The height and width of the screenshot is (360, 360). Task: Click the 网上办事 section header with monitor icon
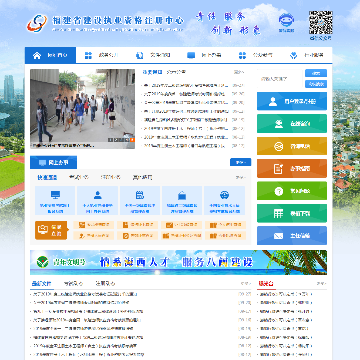point(53,162)
